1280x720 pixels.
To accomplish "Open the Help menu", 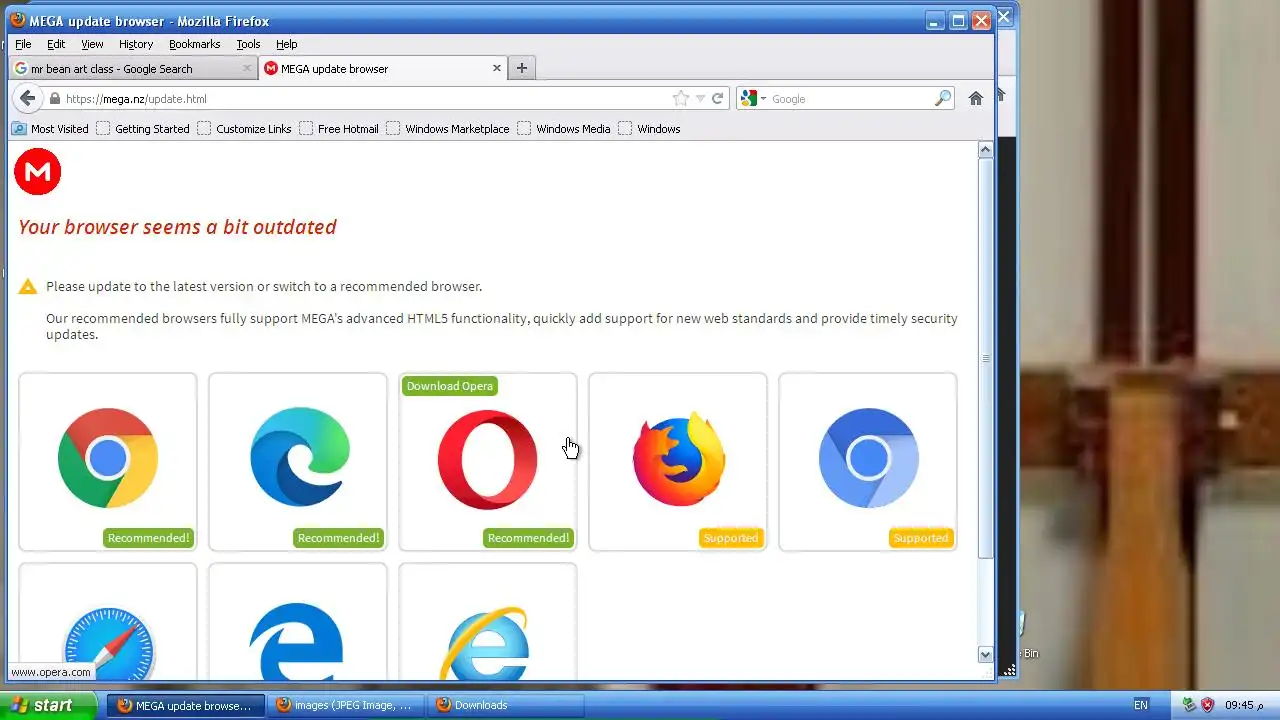I will [287, 44].
